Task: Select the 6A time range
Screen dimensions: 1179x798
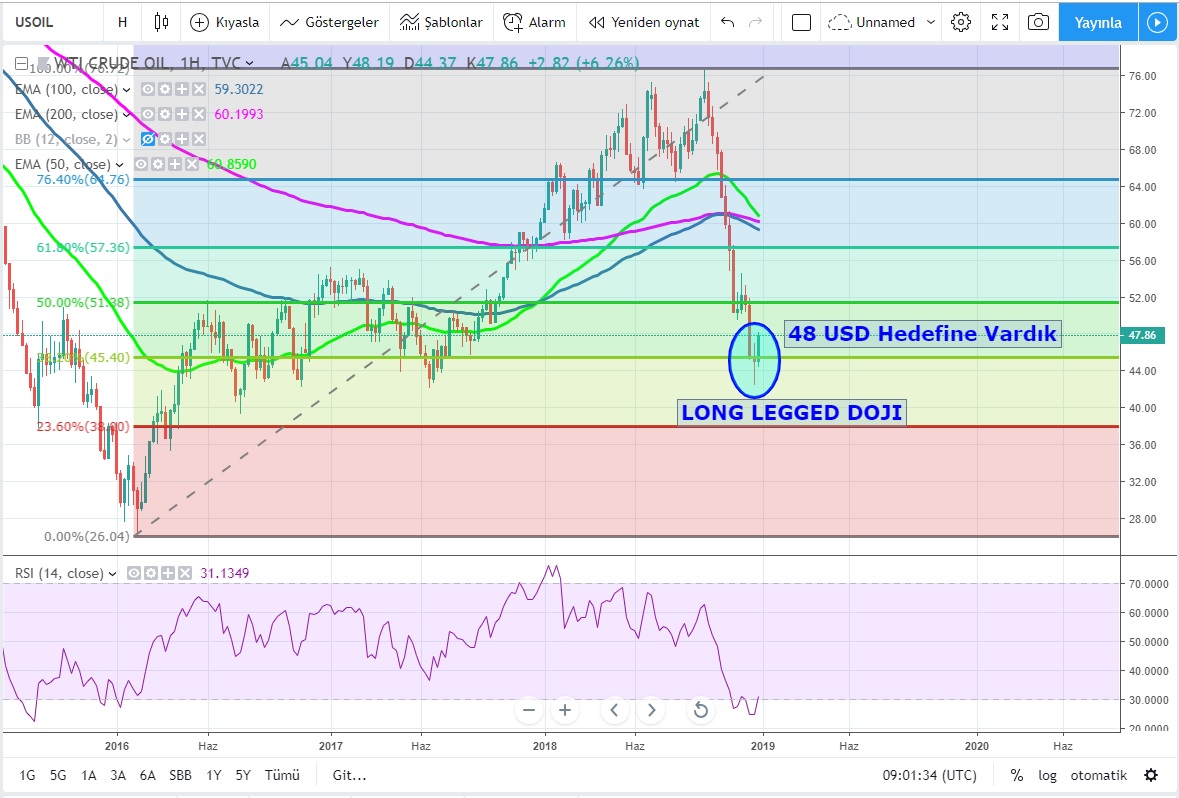Action: click(147, 775)
